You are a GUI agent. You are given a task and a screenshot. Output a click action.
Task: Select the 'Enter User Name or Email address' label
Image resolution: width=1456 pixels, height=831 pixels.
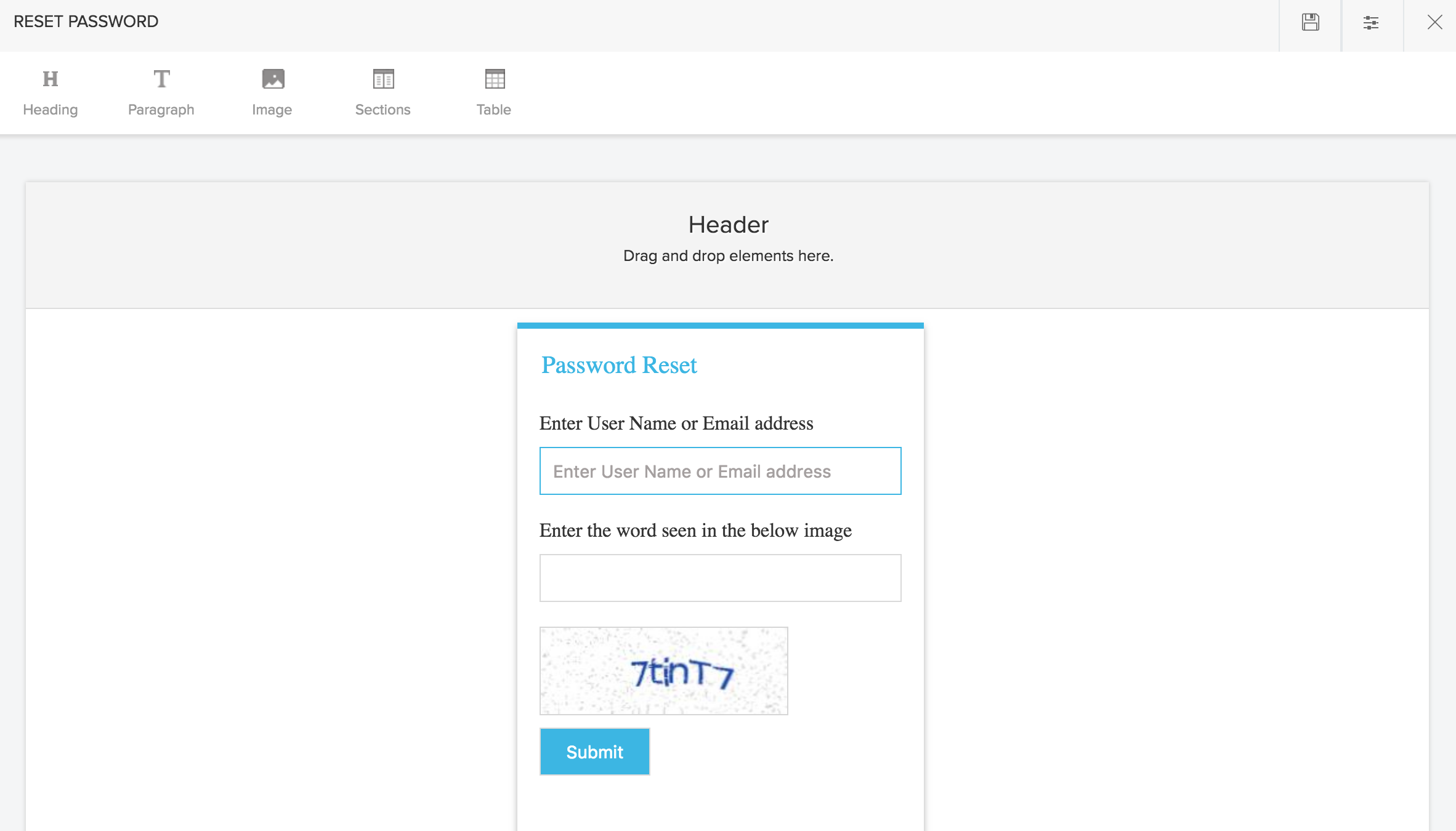(676, 424)
